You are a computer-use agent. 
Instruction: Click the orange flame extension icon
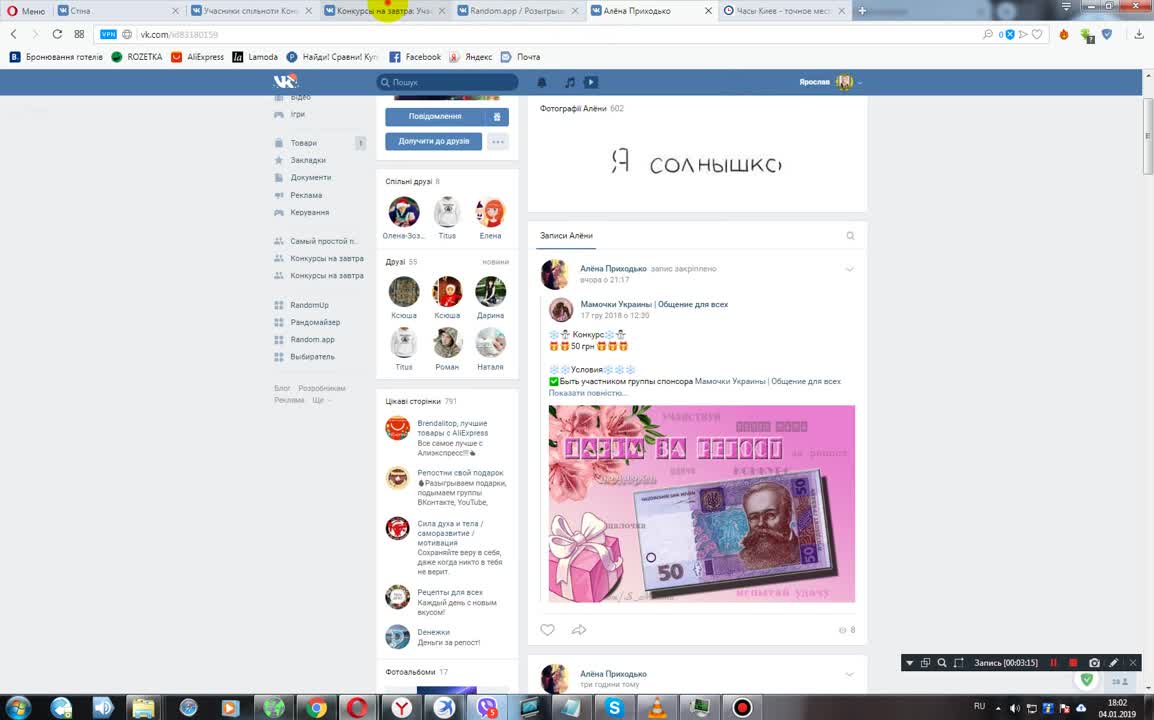(x=1063, y=34)
